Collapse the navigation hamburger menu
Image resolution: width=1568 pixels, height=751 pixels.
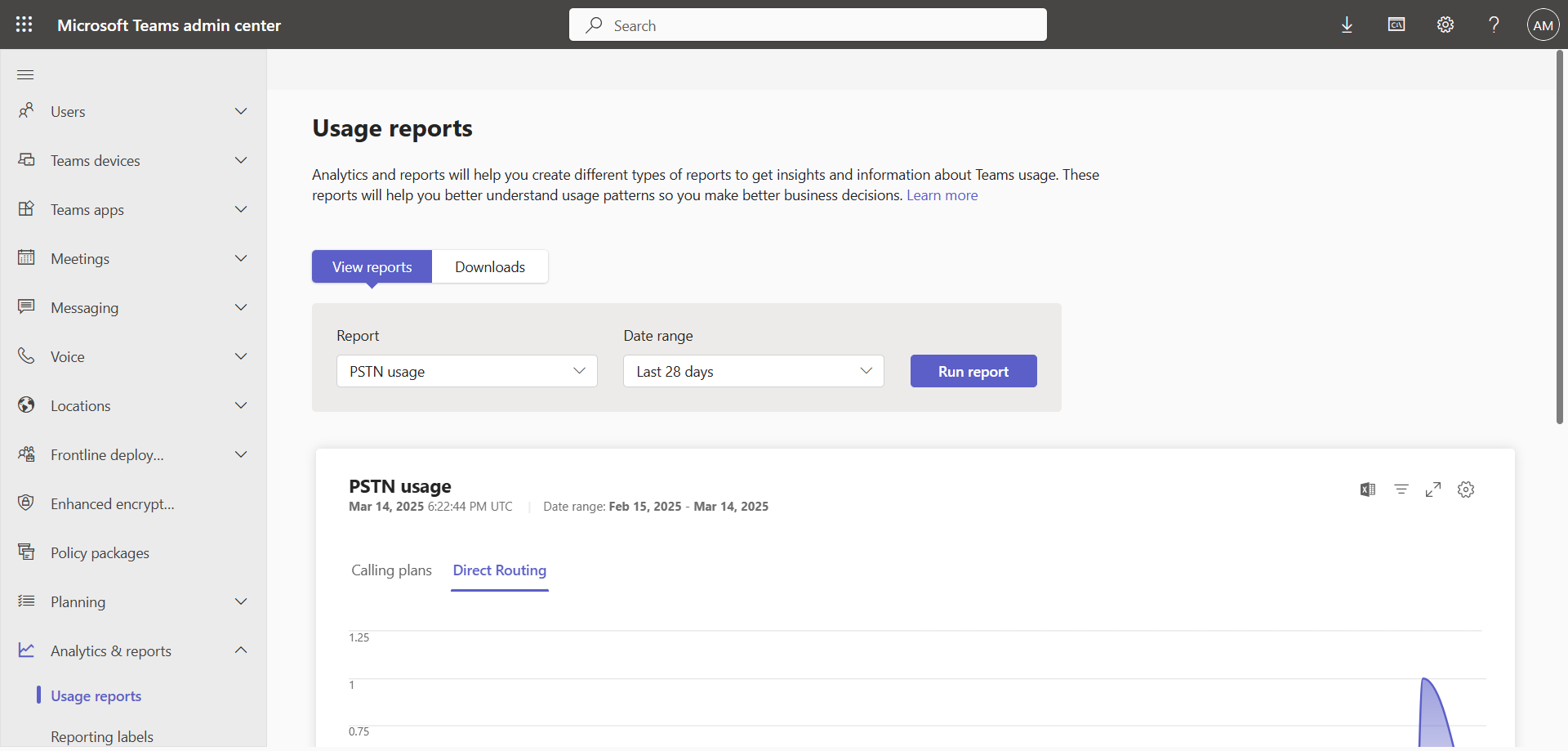pos(25,75)
